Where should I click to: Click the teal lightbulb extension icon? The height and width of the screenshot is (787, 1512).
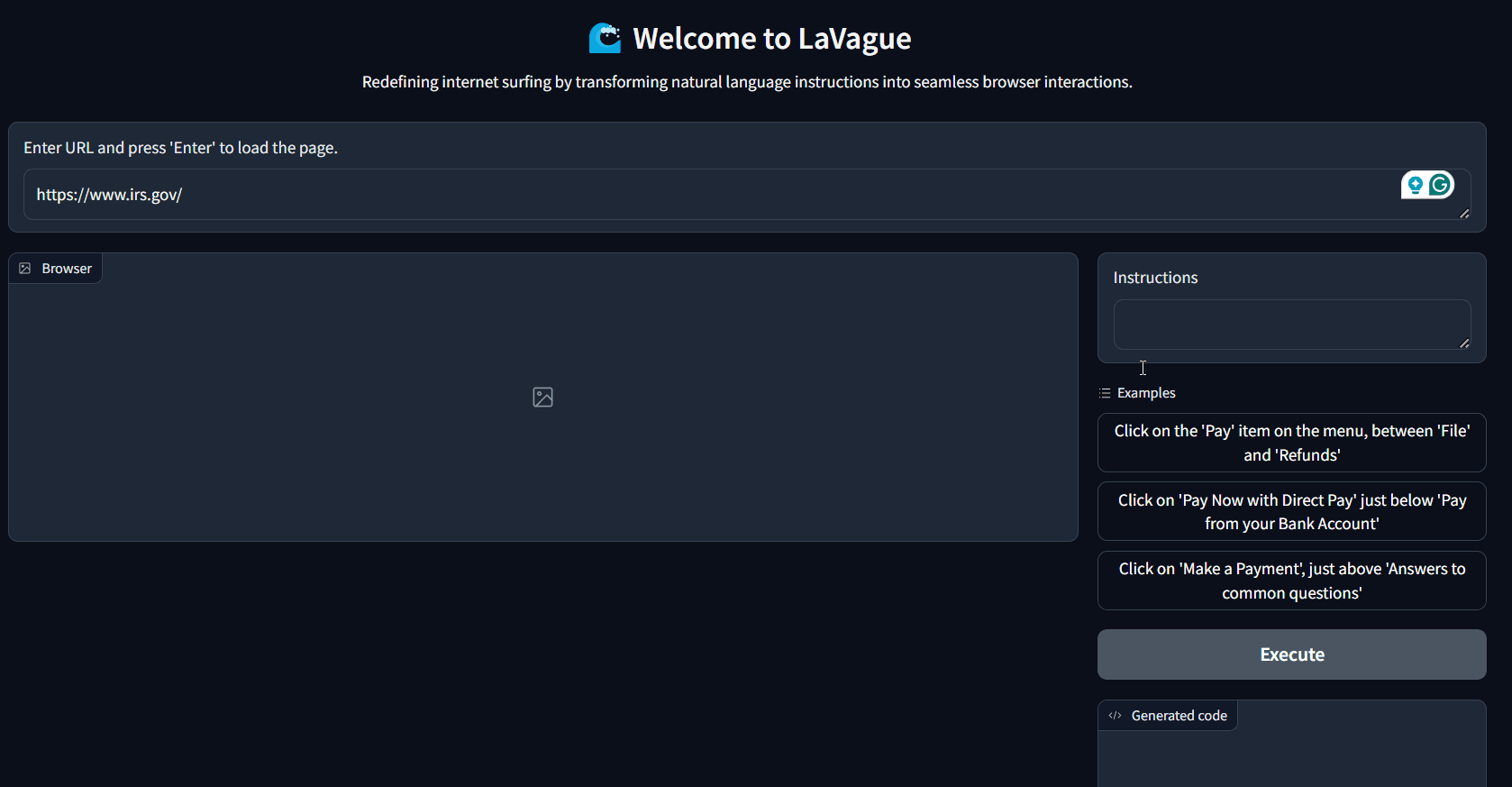coord(1416,185)
